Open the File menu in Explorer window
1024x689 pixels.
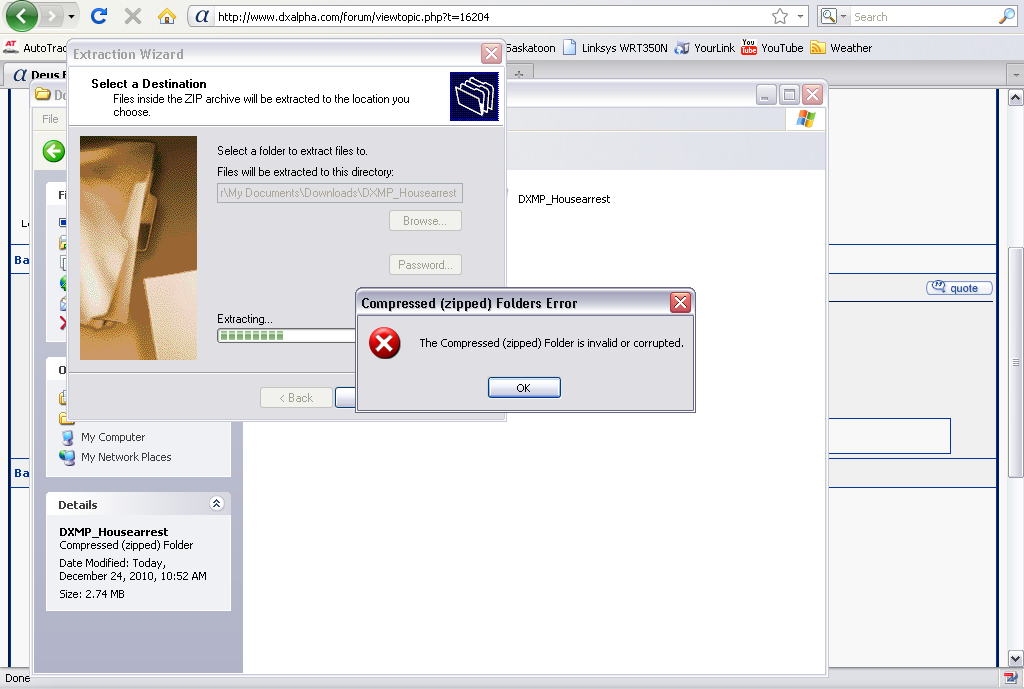click(x=50, y=119)
